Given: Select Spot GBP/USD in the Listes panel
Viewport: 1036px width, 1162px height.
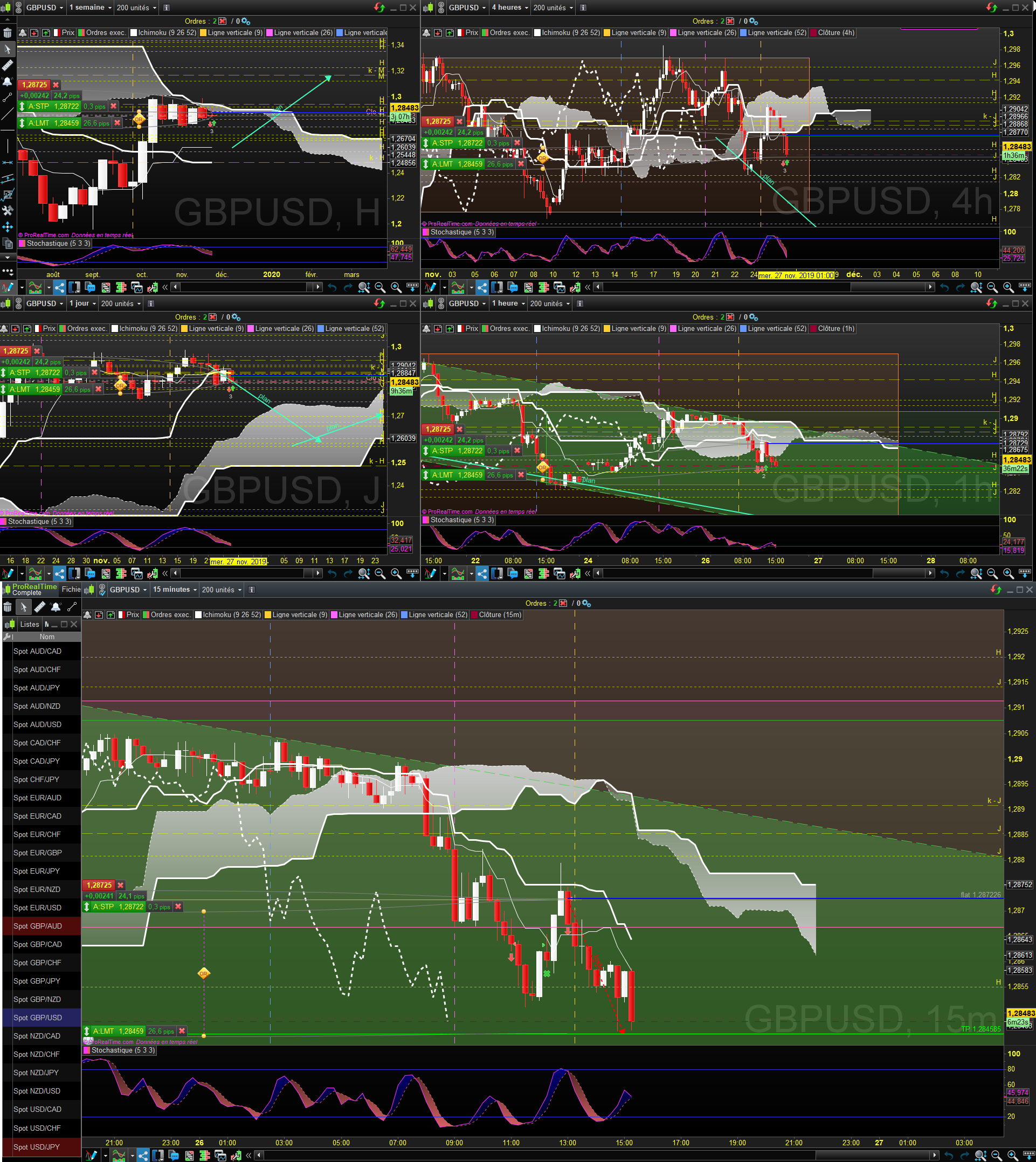Looking at the screenshot, I should point(42,1018).
